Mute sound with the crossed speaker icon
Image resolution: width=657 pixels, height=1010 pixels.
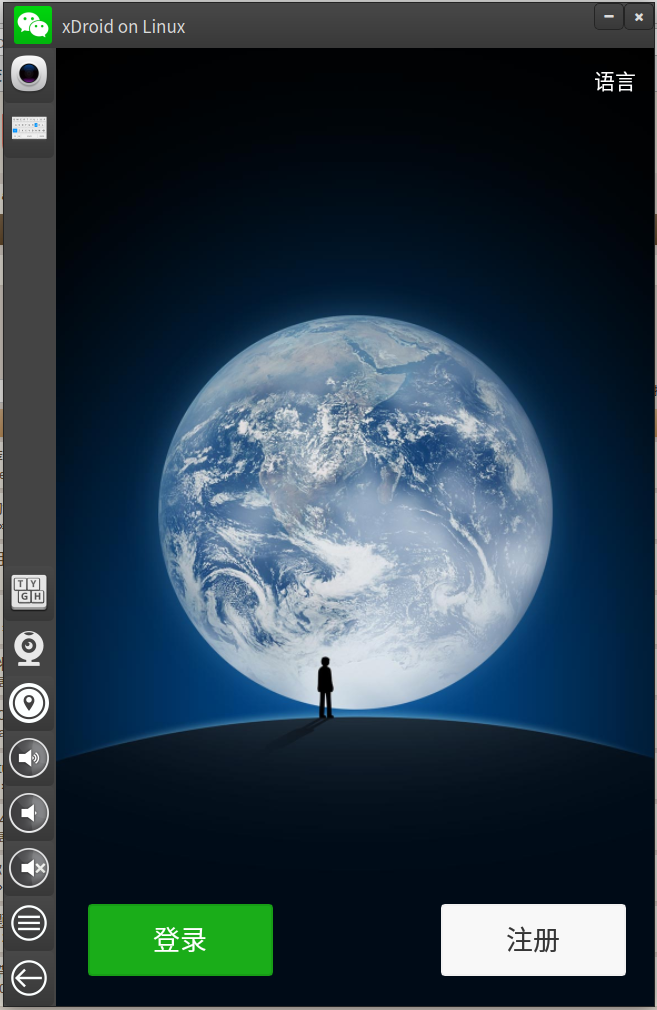click(29, 868)
